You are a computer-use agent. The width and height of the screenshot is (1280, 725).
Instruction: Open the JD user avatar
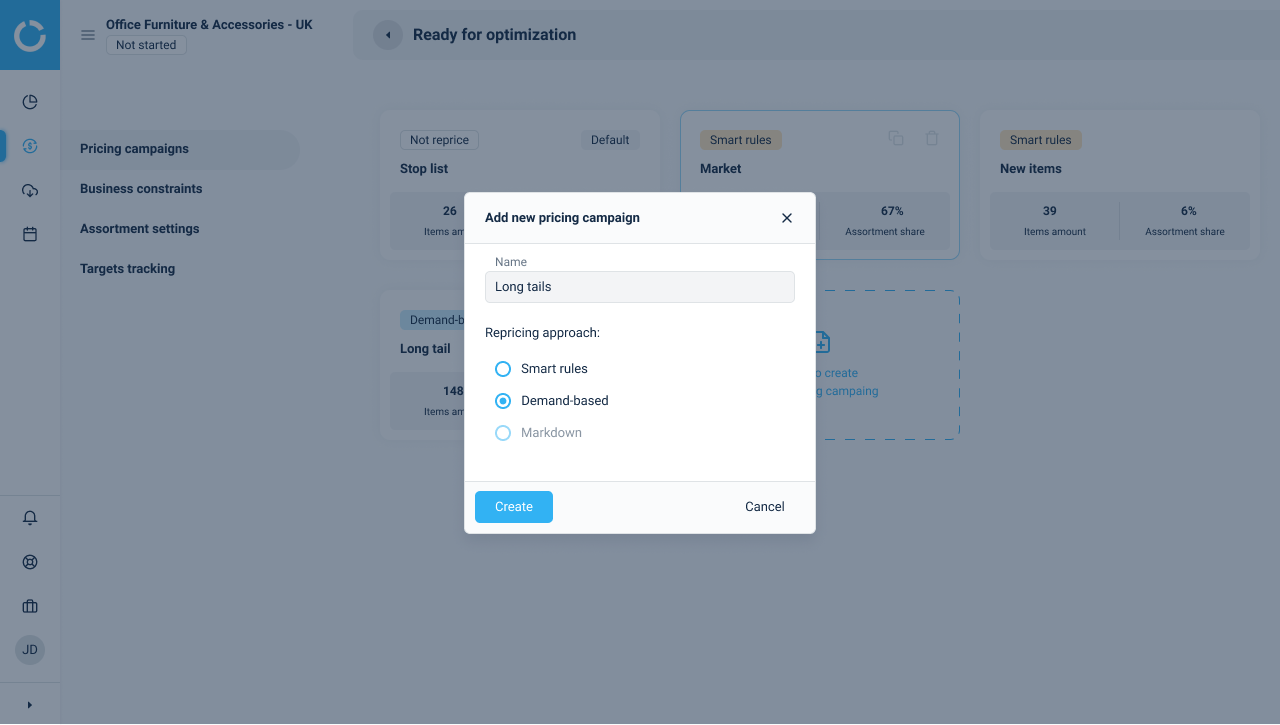coord(30,650)
